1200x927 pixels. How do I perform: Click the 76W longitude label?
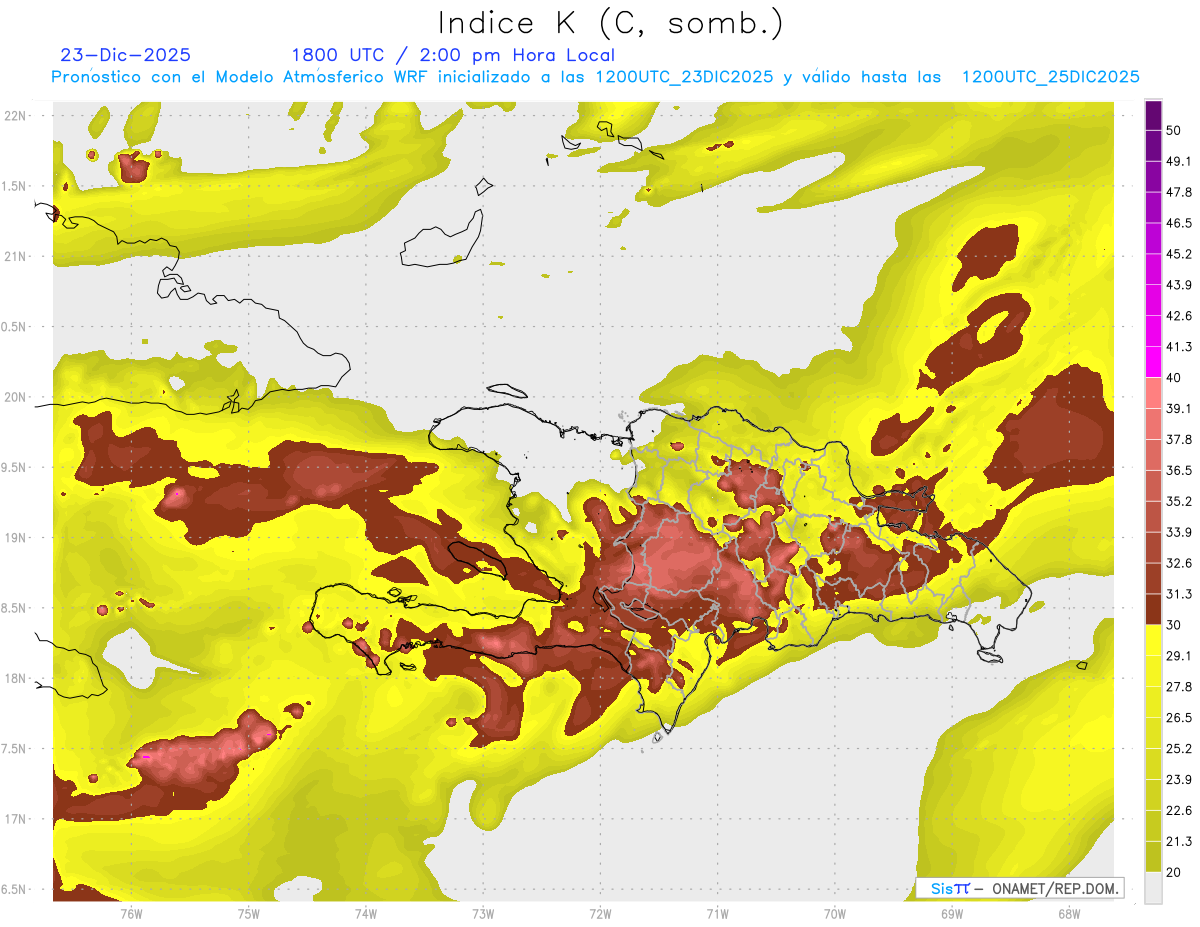tap(131, 914)
